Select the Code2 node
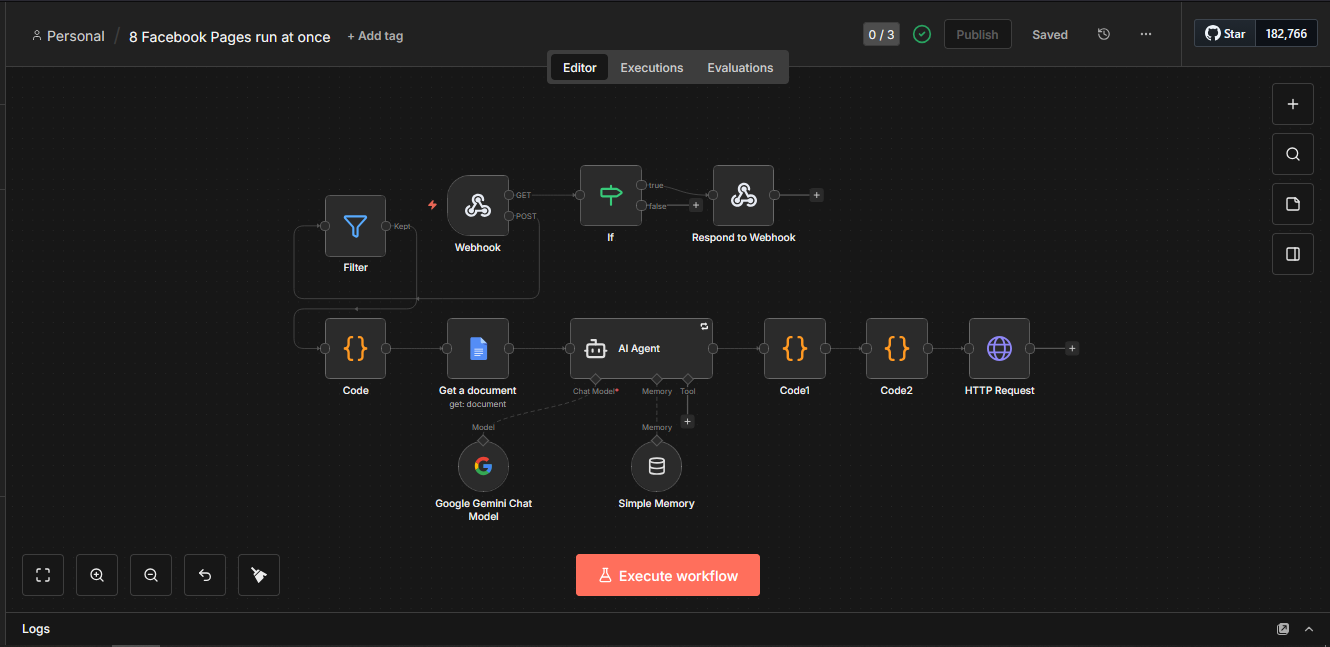Image resolution: width=1330 pixels, height=647 pixels. (x=897, y=348)
